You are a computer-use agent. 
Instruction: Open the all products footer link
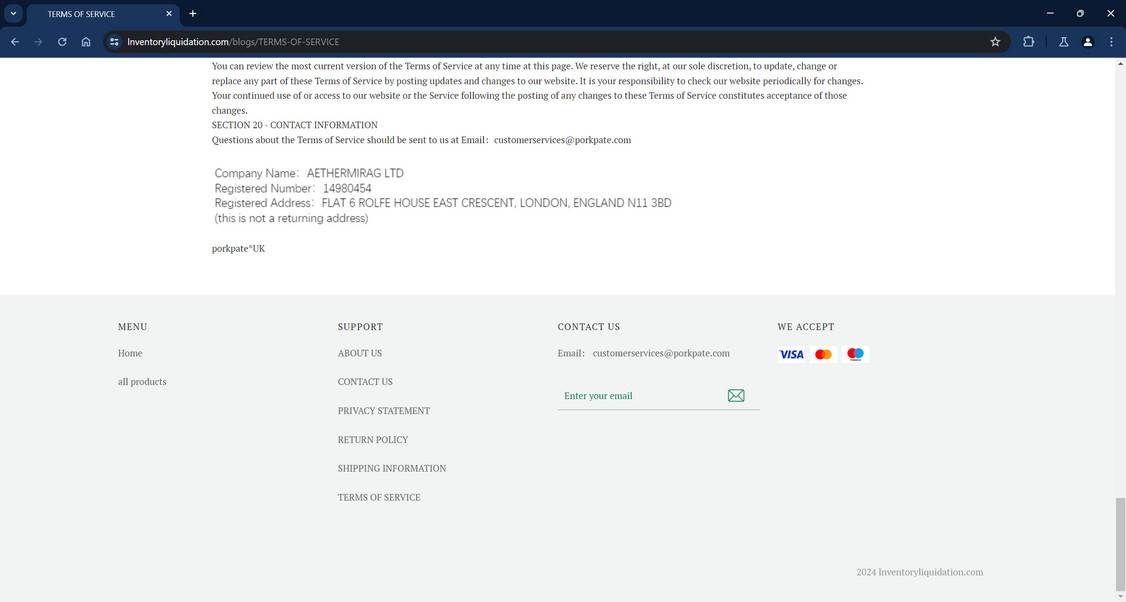142,381
